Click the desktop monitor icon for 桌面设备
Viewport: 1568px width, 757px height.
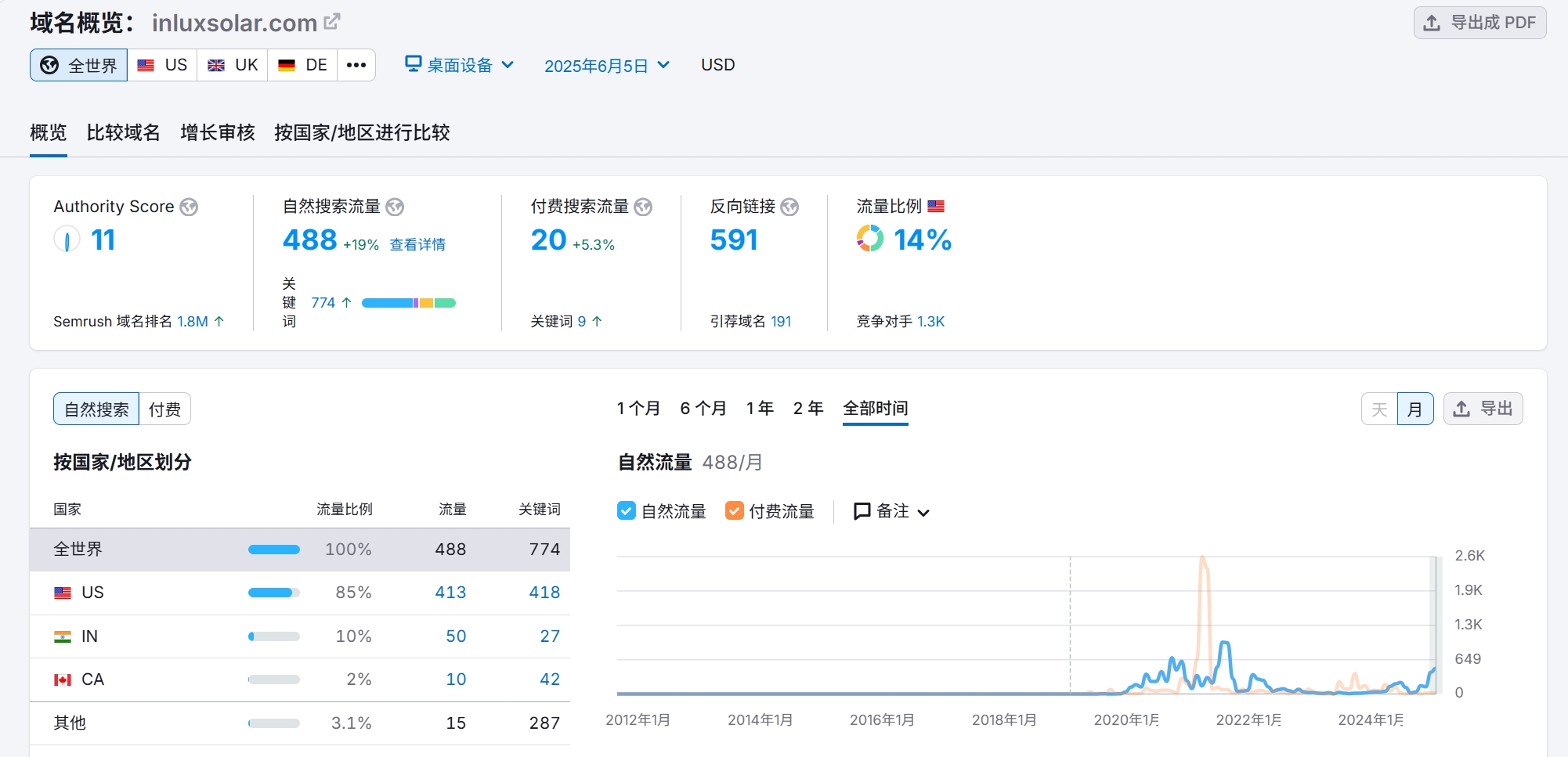pos(413,63)
